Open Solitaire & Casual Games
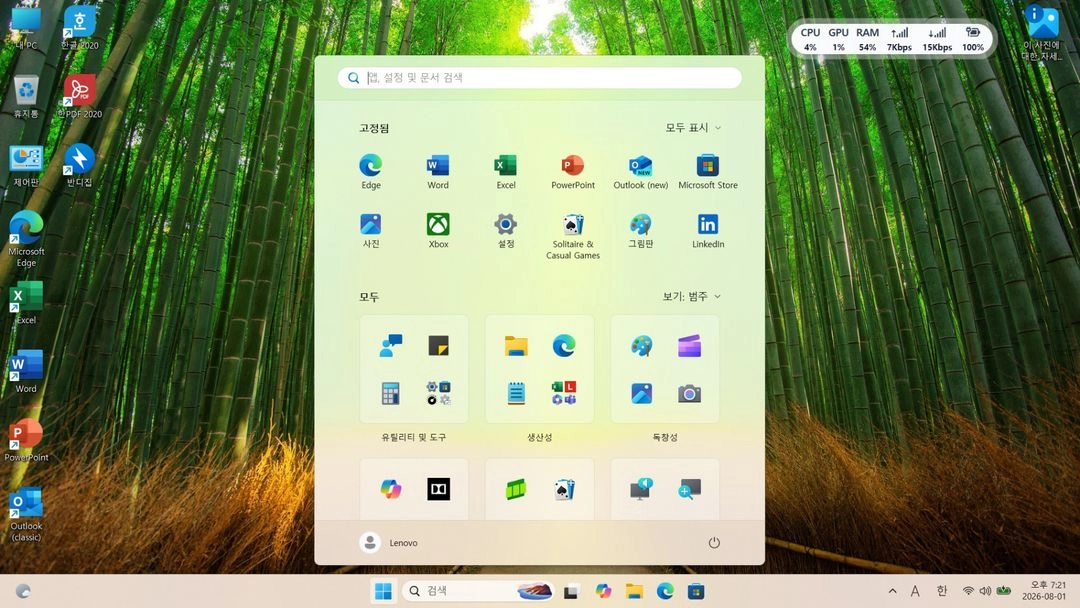1080x608 pixels. (573, 236)
